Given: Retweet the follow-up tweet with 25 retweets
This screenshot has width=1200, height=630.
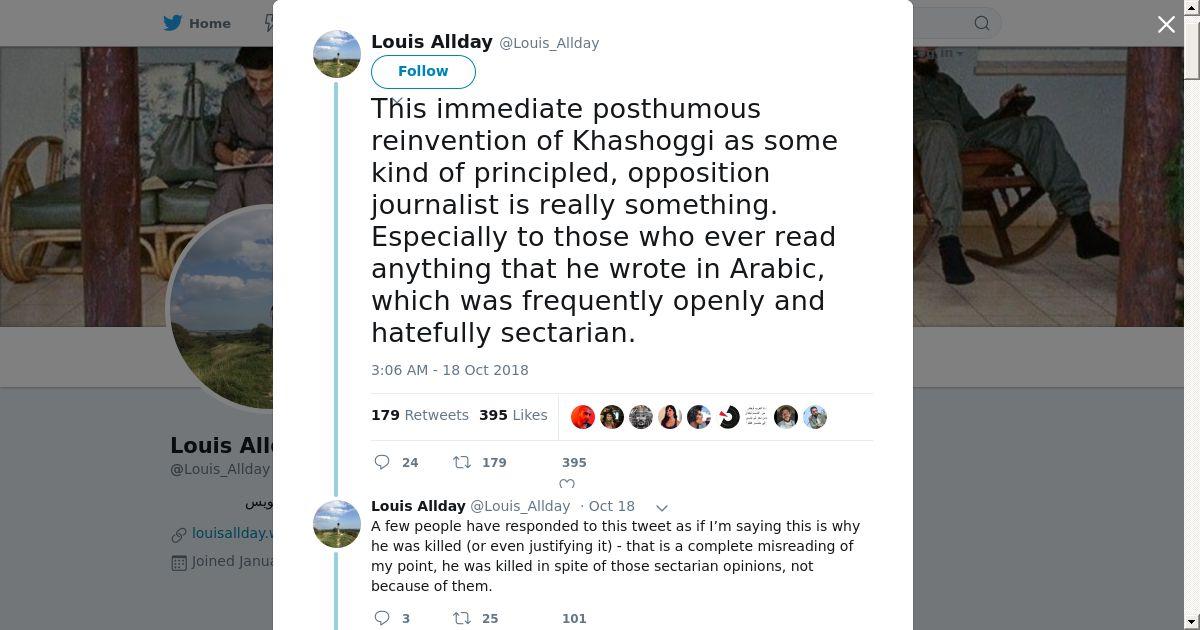Looking at the screenshot, I should click(462, 618).
